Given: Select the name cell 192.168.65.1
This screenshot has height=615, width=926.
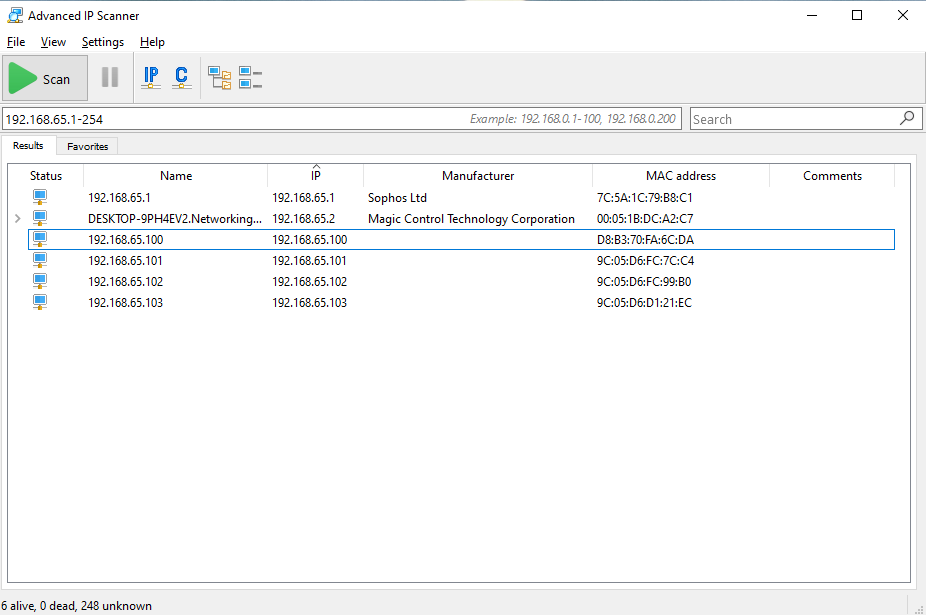Looking at the screenshot, I should [119, 197].
